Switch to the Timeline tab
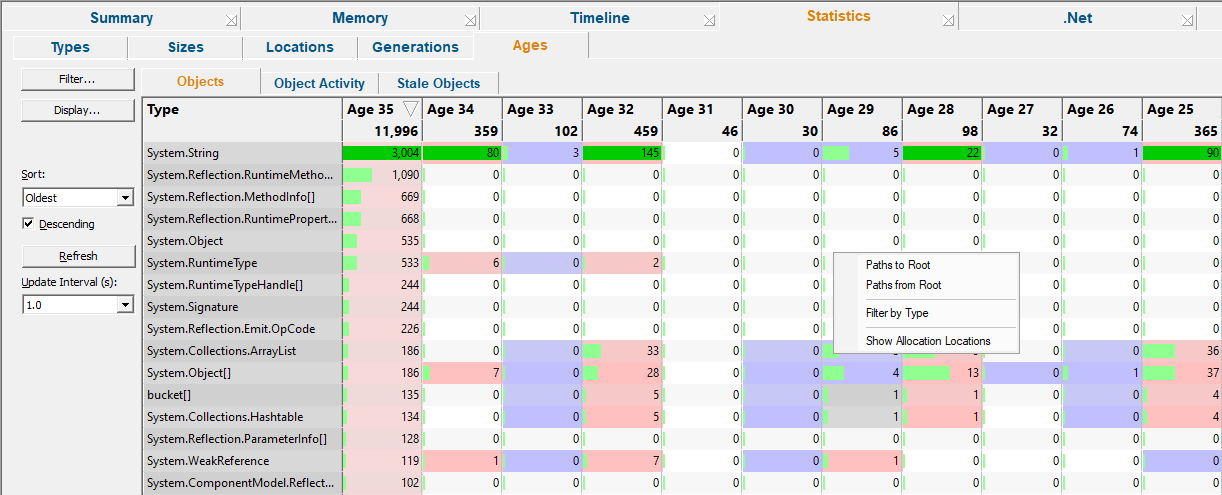 coord(599,18)
